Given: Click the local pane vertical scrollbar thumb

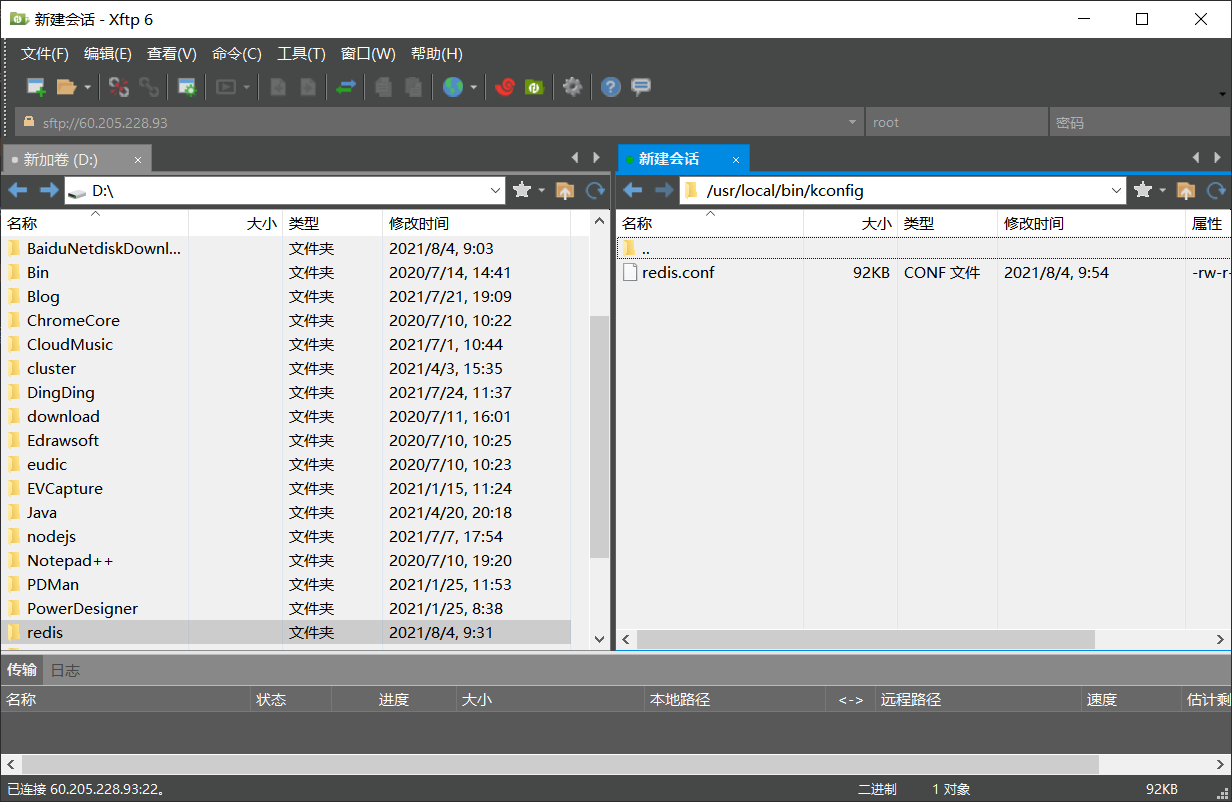Looking at the screenshot, I should pyautogui.click(x=599, y=436).
